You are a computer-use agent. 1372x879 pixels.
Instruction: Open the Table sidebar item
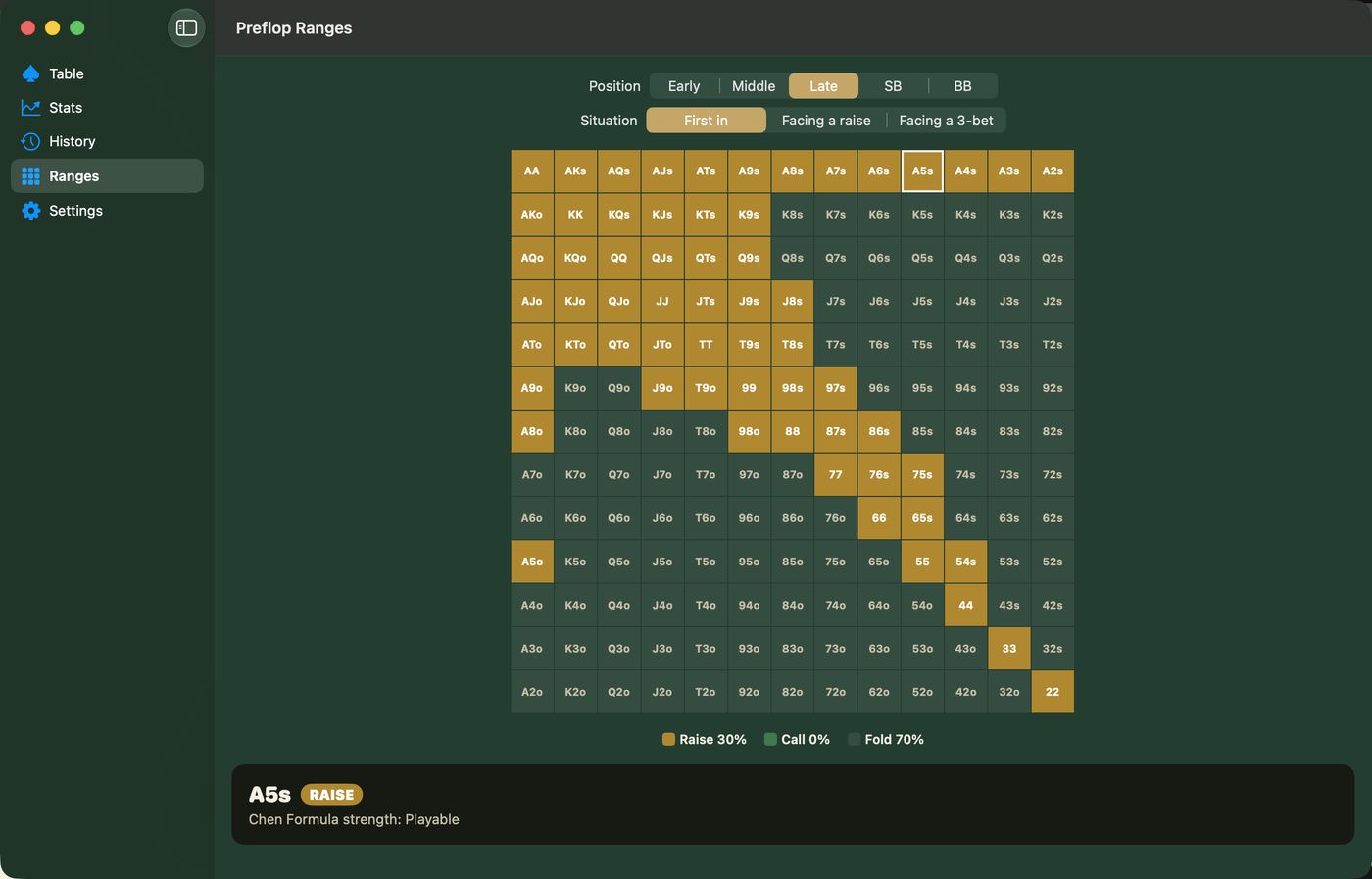point(107,73)
